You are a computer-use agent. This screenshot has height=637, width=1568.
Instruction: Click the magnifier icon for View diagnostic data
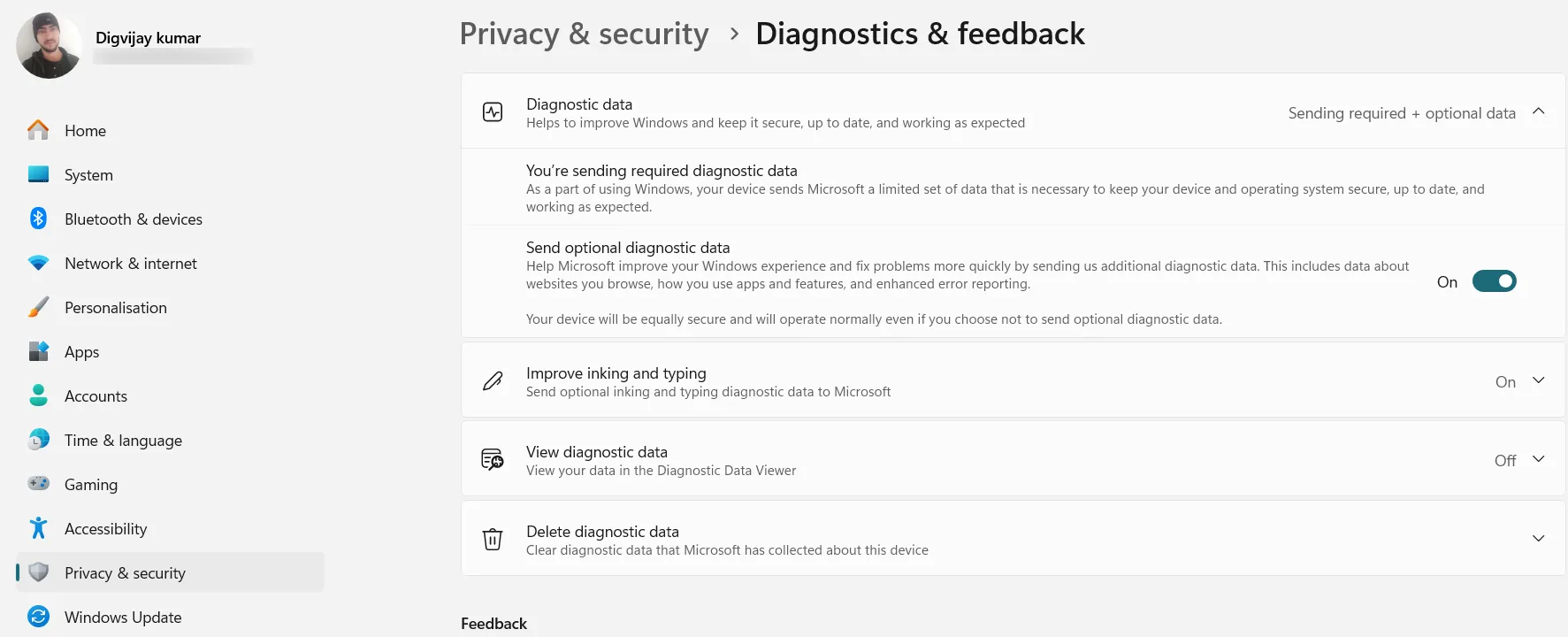pos(493,459)
